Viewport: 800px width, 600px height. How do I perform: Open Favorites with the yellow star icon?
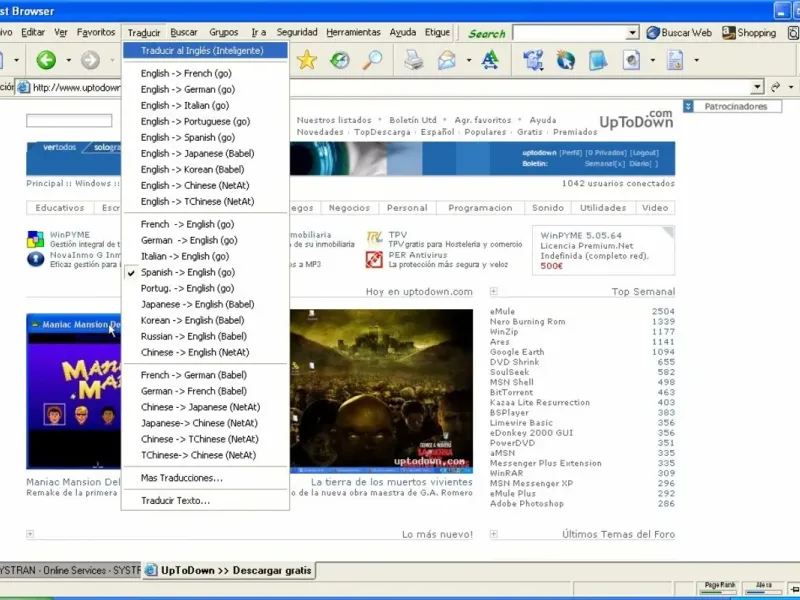307,61
